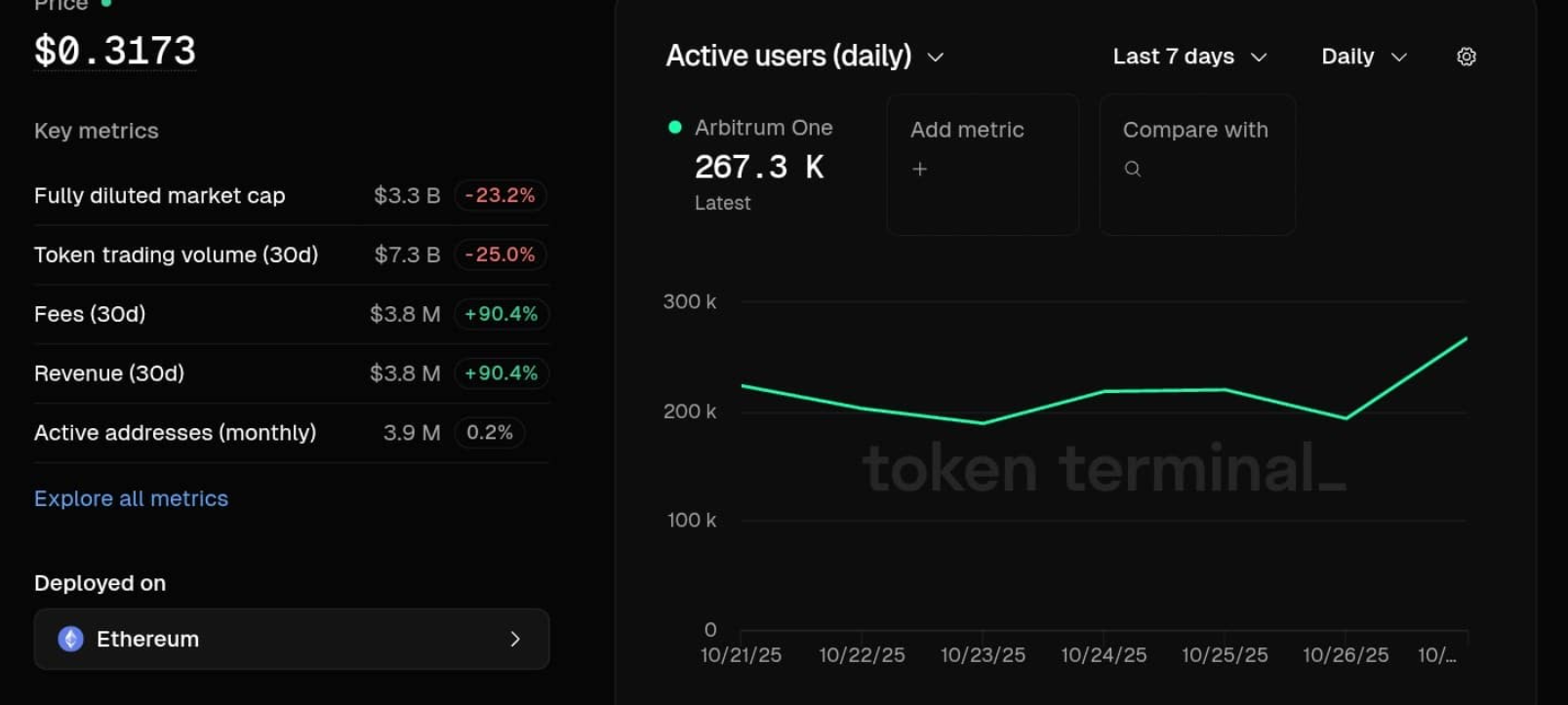The image size is (1568, 705).
Task: Select the Fully diluted market cap metric
Action: (159, 196)
